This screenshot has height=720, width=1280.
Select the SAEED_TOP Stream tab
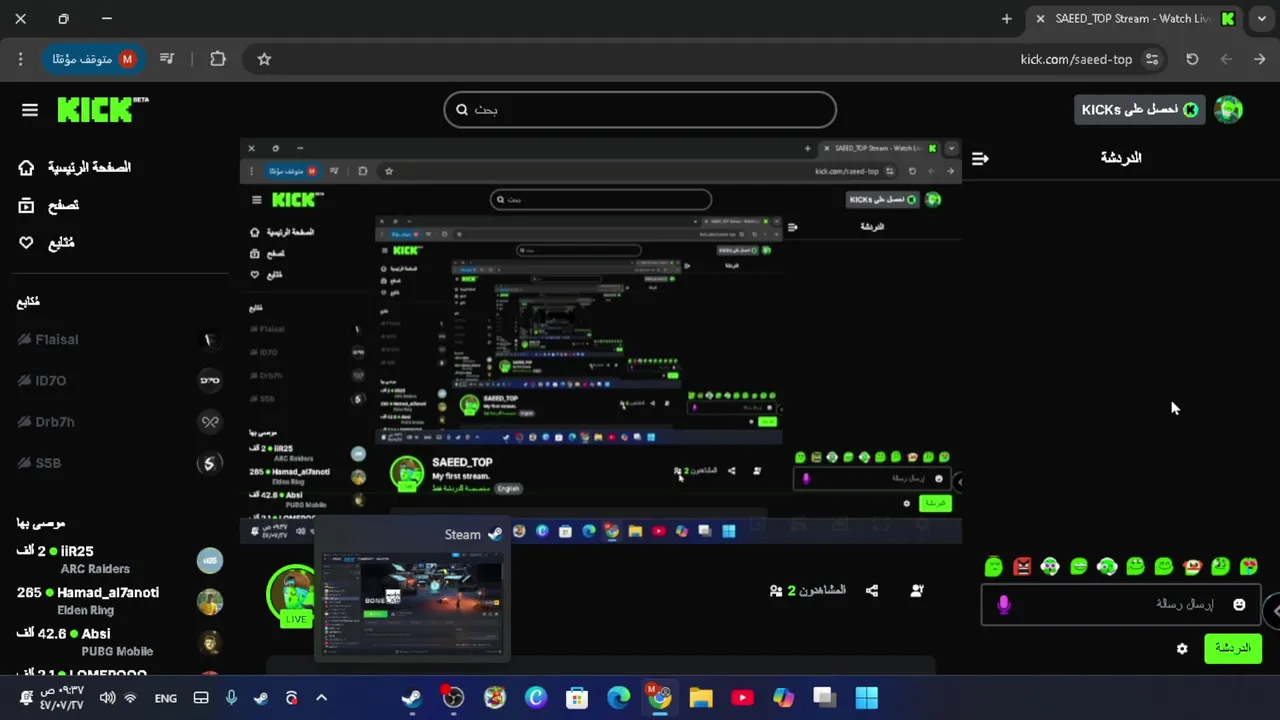tap(1135, 19)
